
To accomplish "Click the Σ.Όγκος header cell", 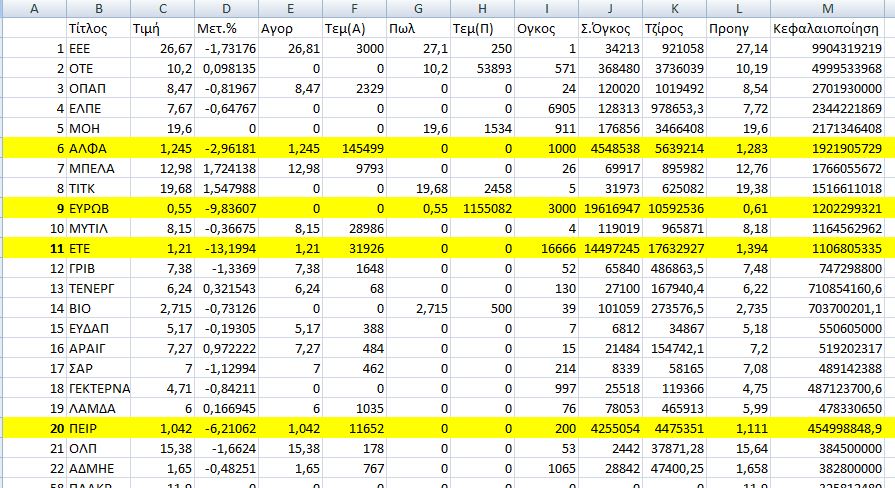I will point(610,29).
